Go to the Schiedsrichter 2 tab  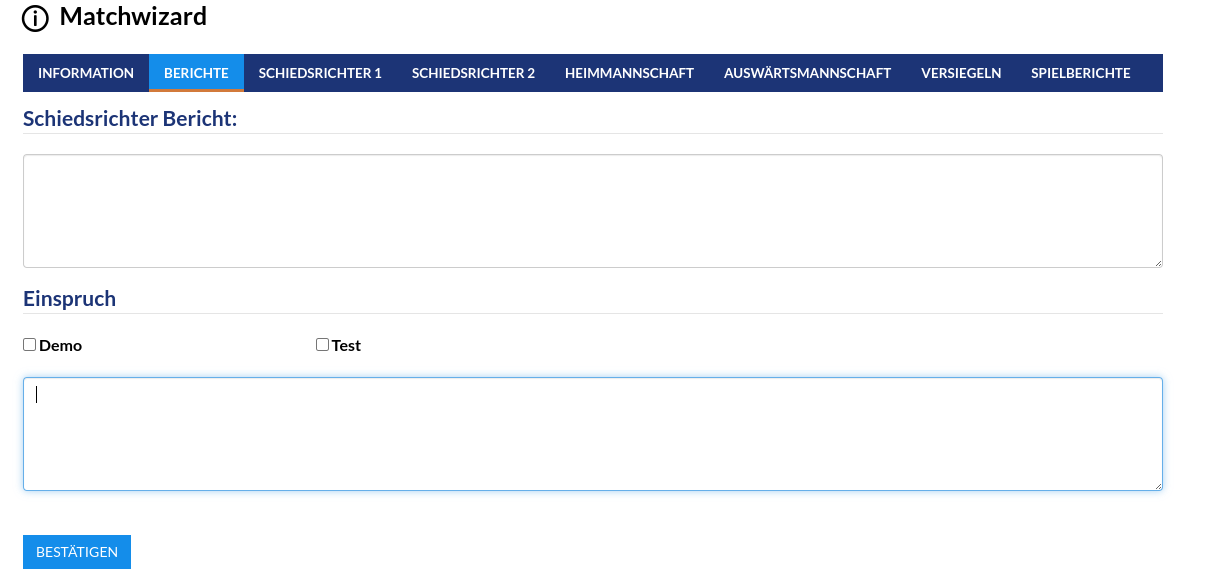[x=473, y=73]
